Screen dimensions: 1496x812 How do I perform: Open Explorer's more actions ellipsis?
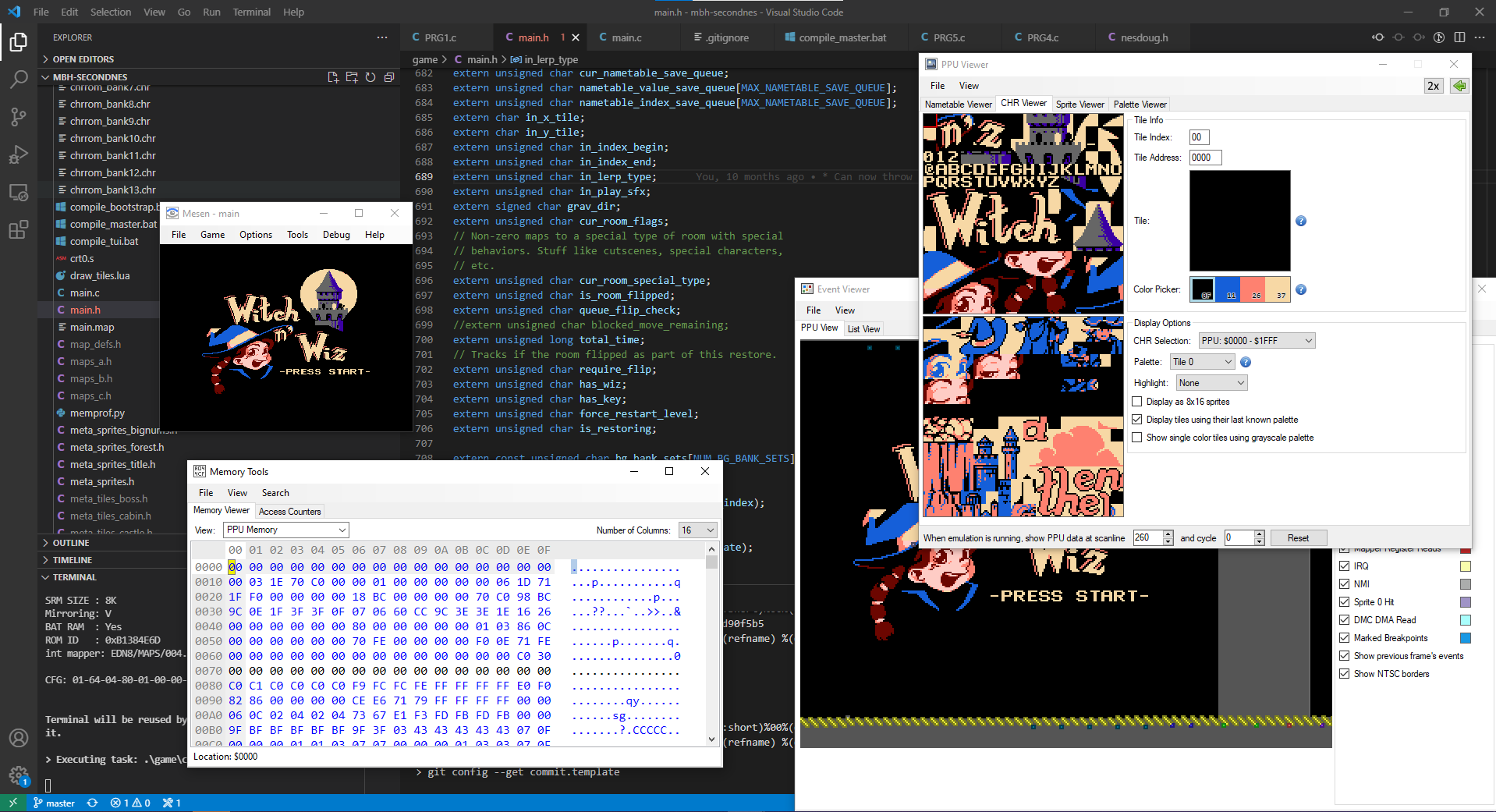(382, 37)
